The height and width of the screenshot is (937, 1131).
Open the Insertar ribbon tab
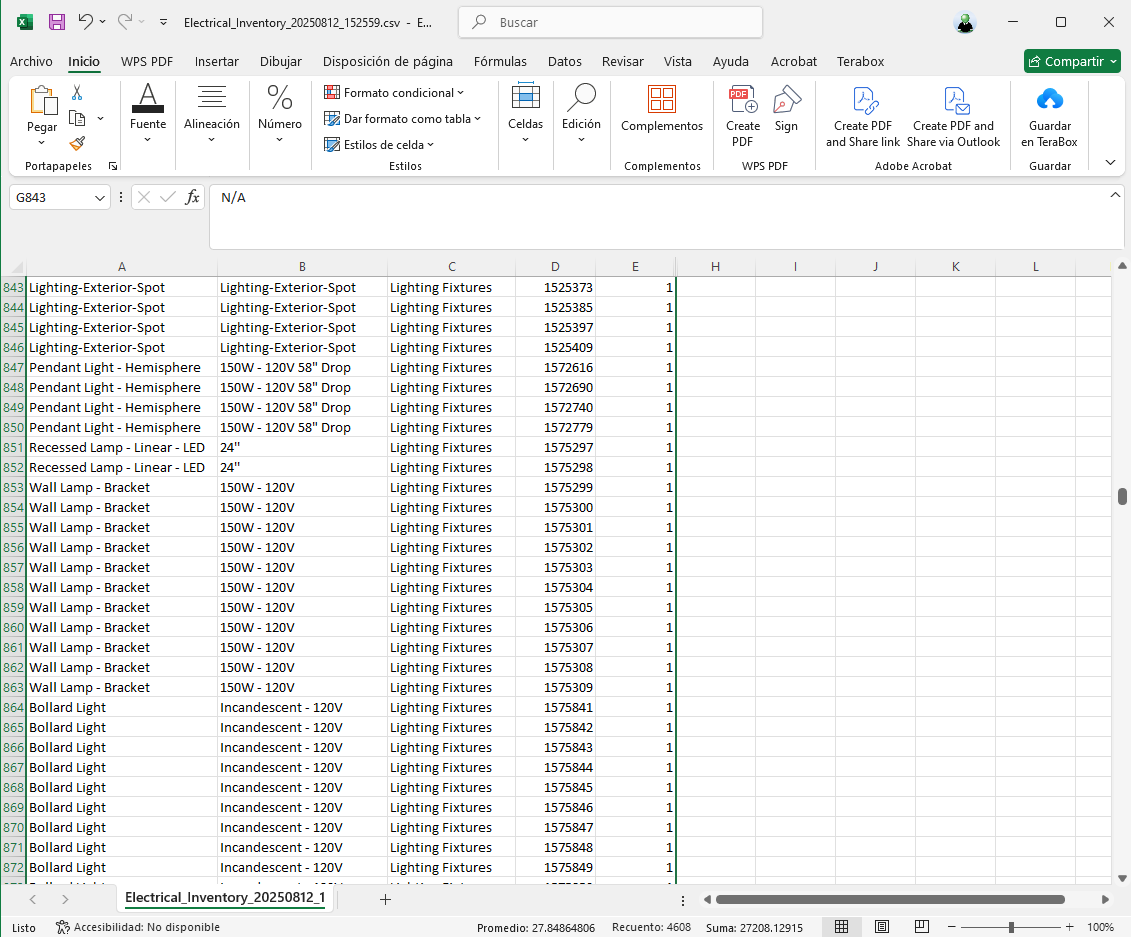point(216,61)
